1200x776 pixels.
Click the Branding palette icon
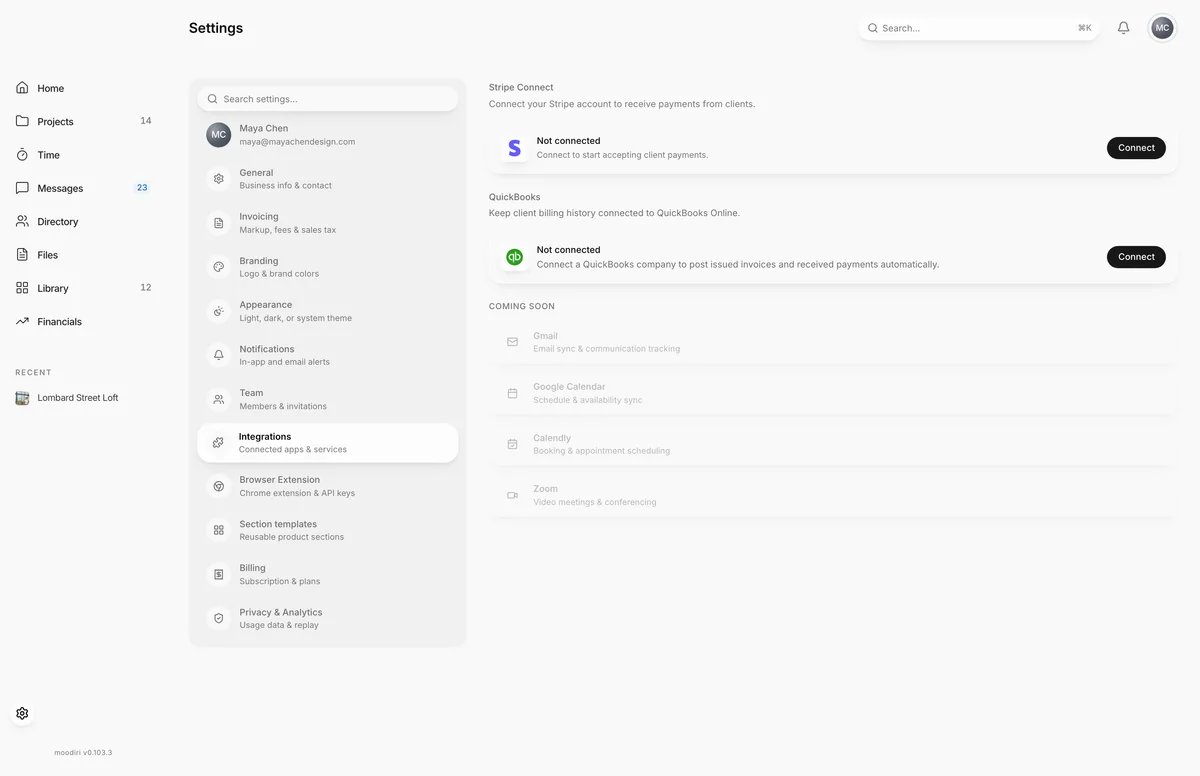[x=219, y=267]
